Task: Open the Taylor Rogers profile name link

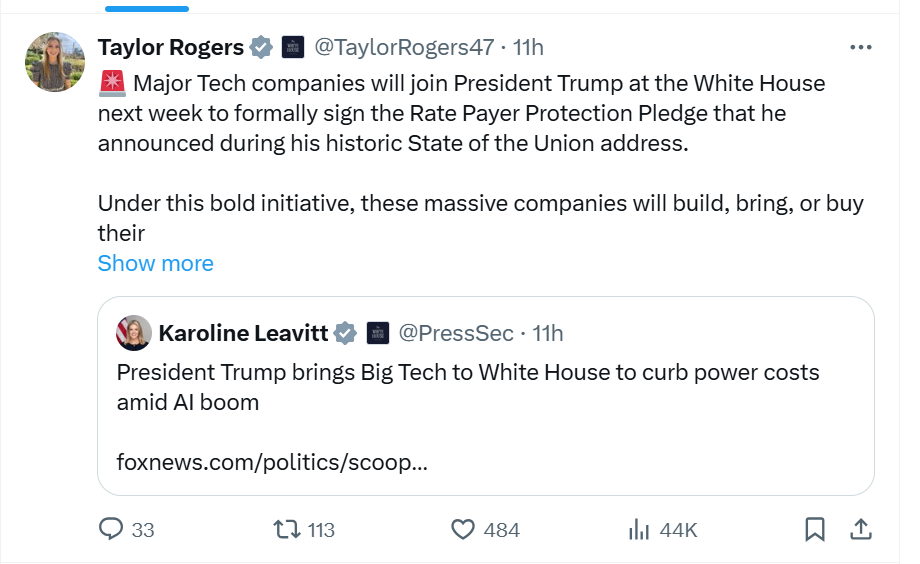Action: pos(171,47)
